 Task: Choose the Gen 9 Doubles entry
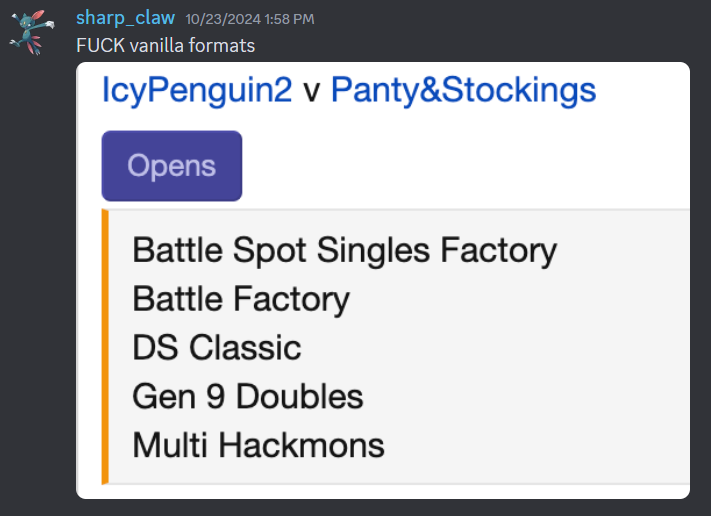[247, 397]
